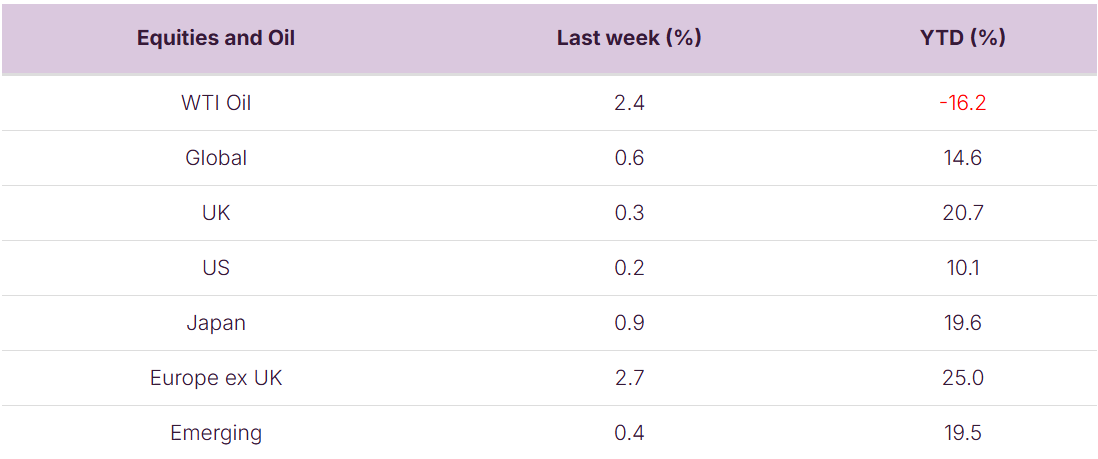Select the UK row label
The width and height of the screenshot is (1098, 459).
coord(216,213)
